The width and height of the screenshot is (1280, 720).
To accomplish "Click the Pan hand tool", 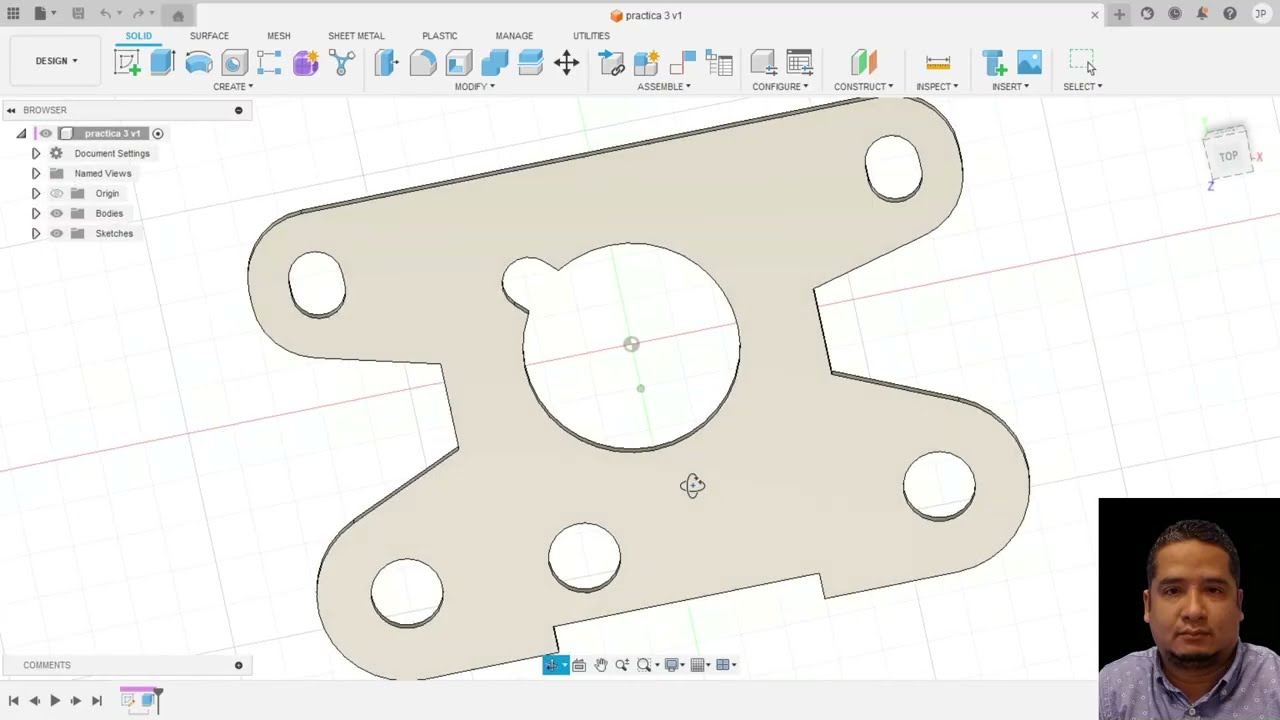I will (x=600, y=665).
